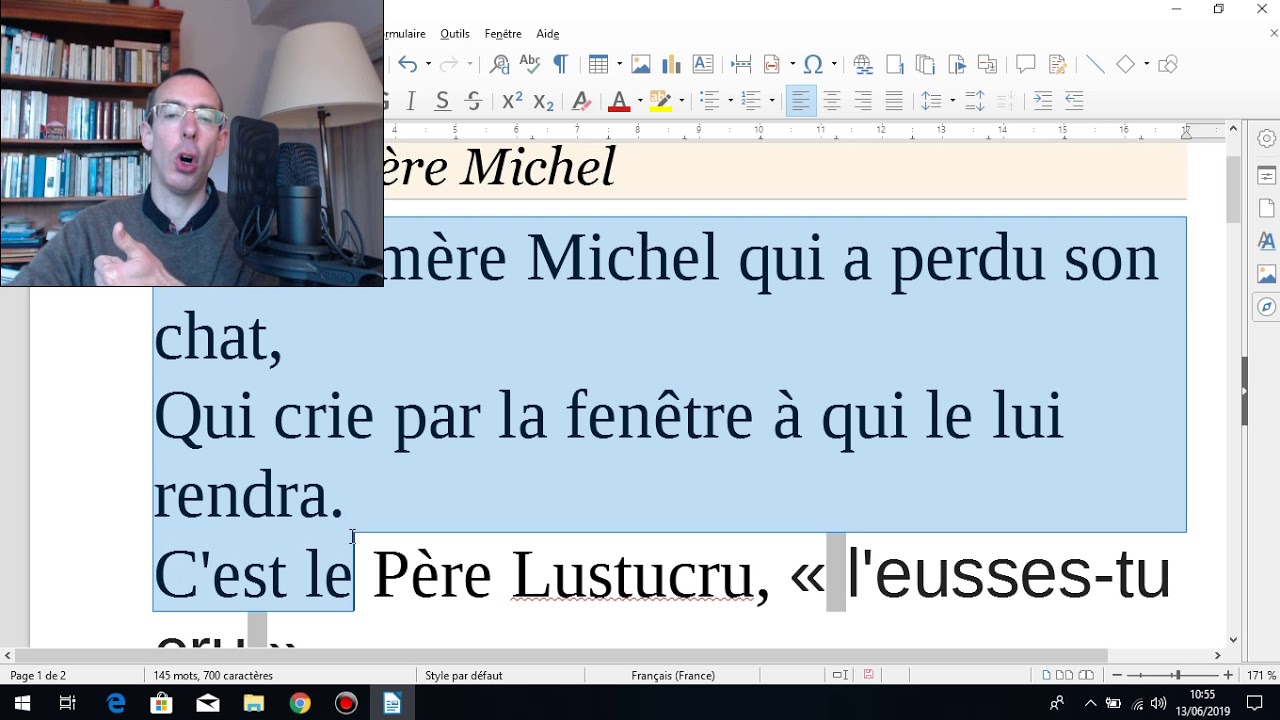The height and width of the screenshot is (720, 1280).
Task: Open the sidebar Gallery panel
Action: pyautogui.click(x=1267, y=274)
